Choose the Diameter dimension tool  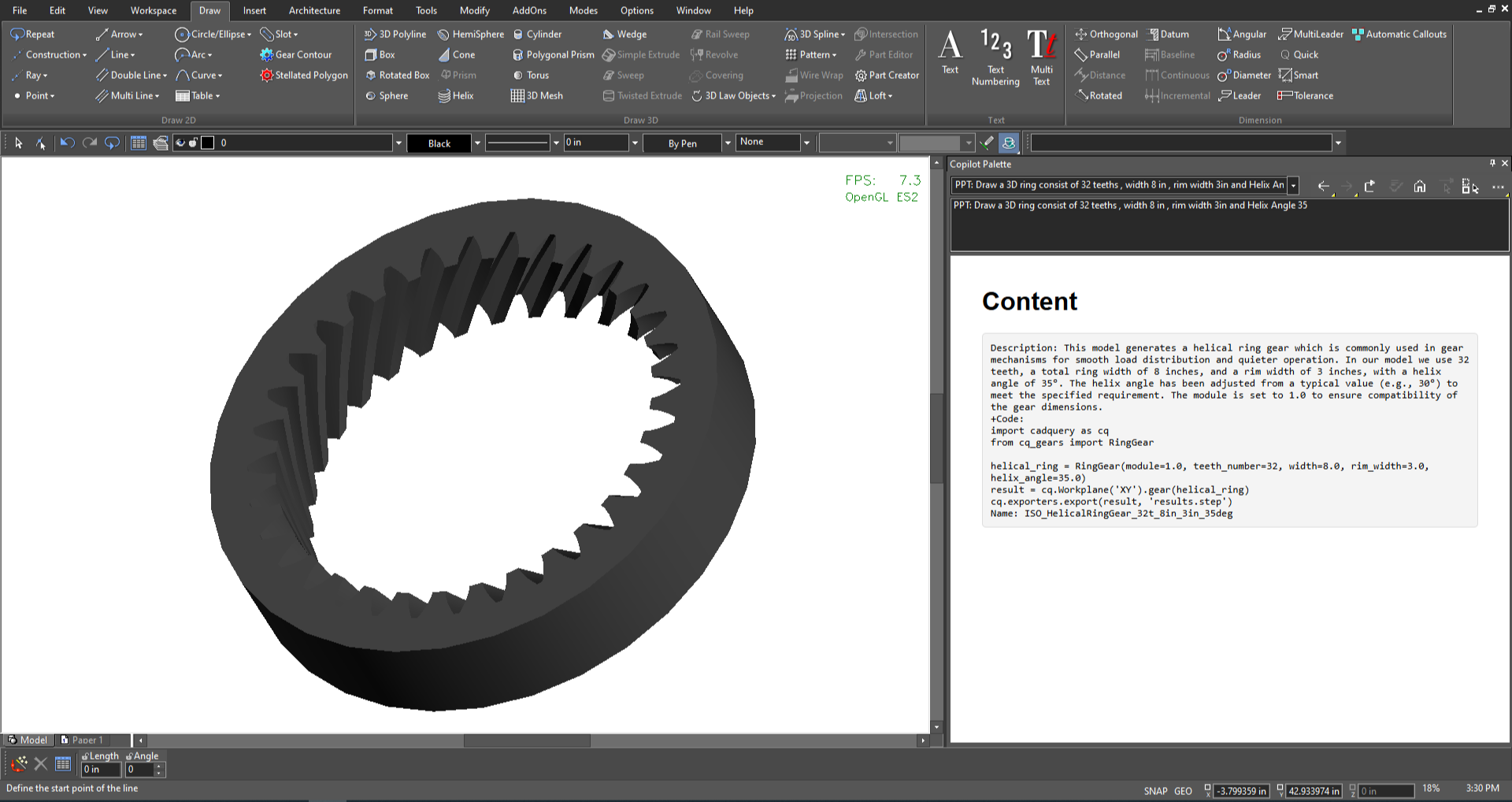pyautogui.click(x=1244, y=75)
